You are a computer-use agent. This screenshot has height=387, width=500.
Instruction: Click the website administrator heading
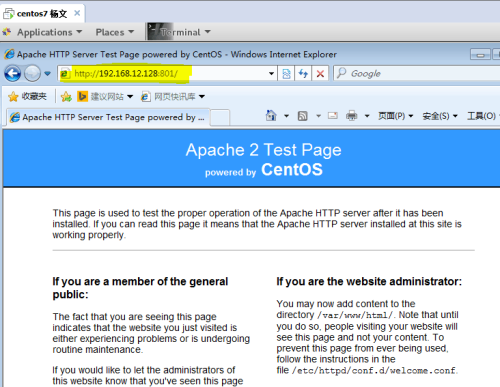pos(369,281)
